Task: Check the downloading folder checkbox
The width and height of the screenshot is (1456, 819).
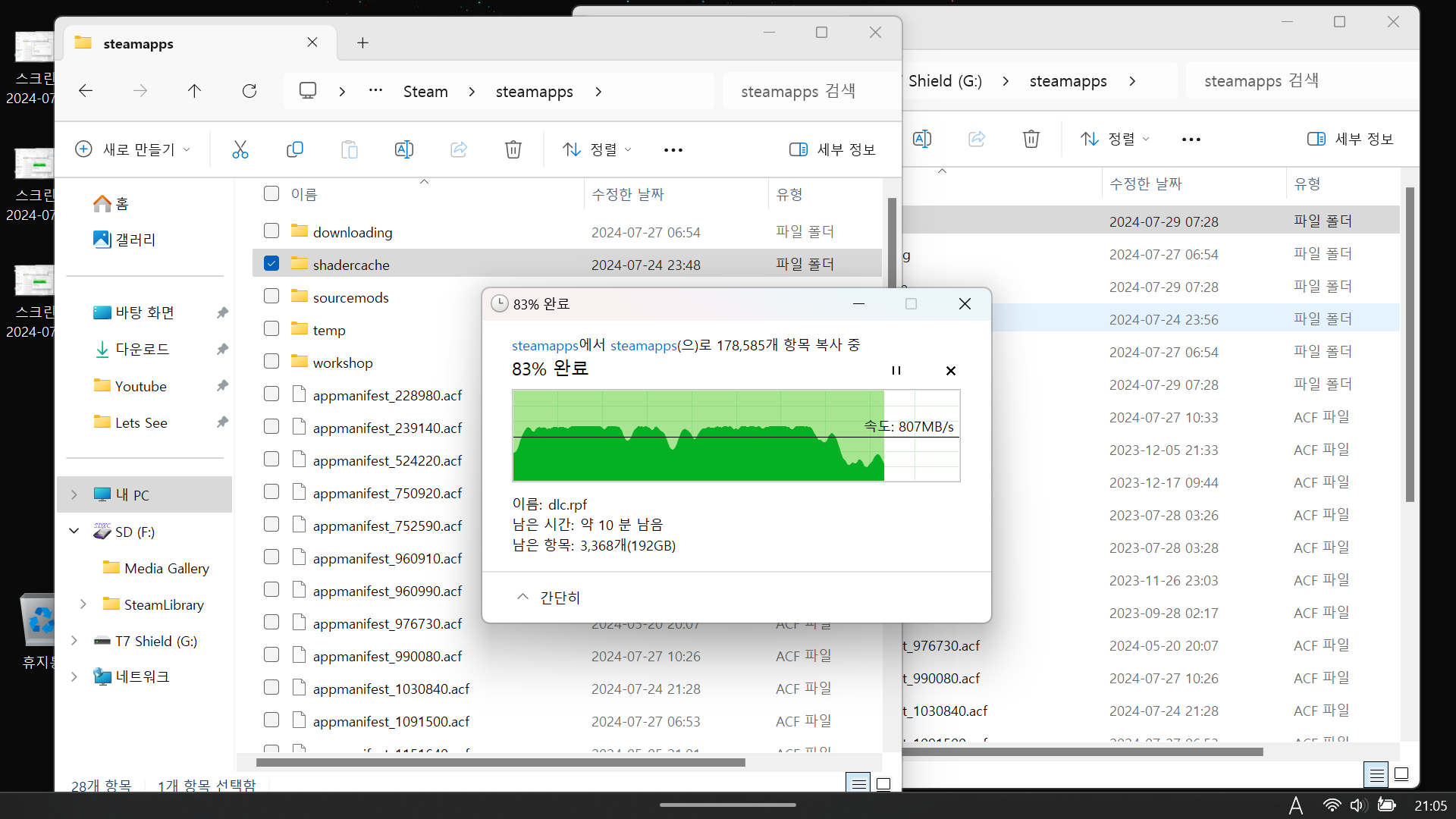Action: click(x=271, y=231)
